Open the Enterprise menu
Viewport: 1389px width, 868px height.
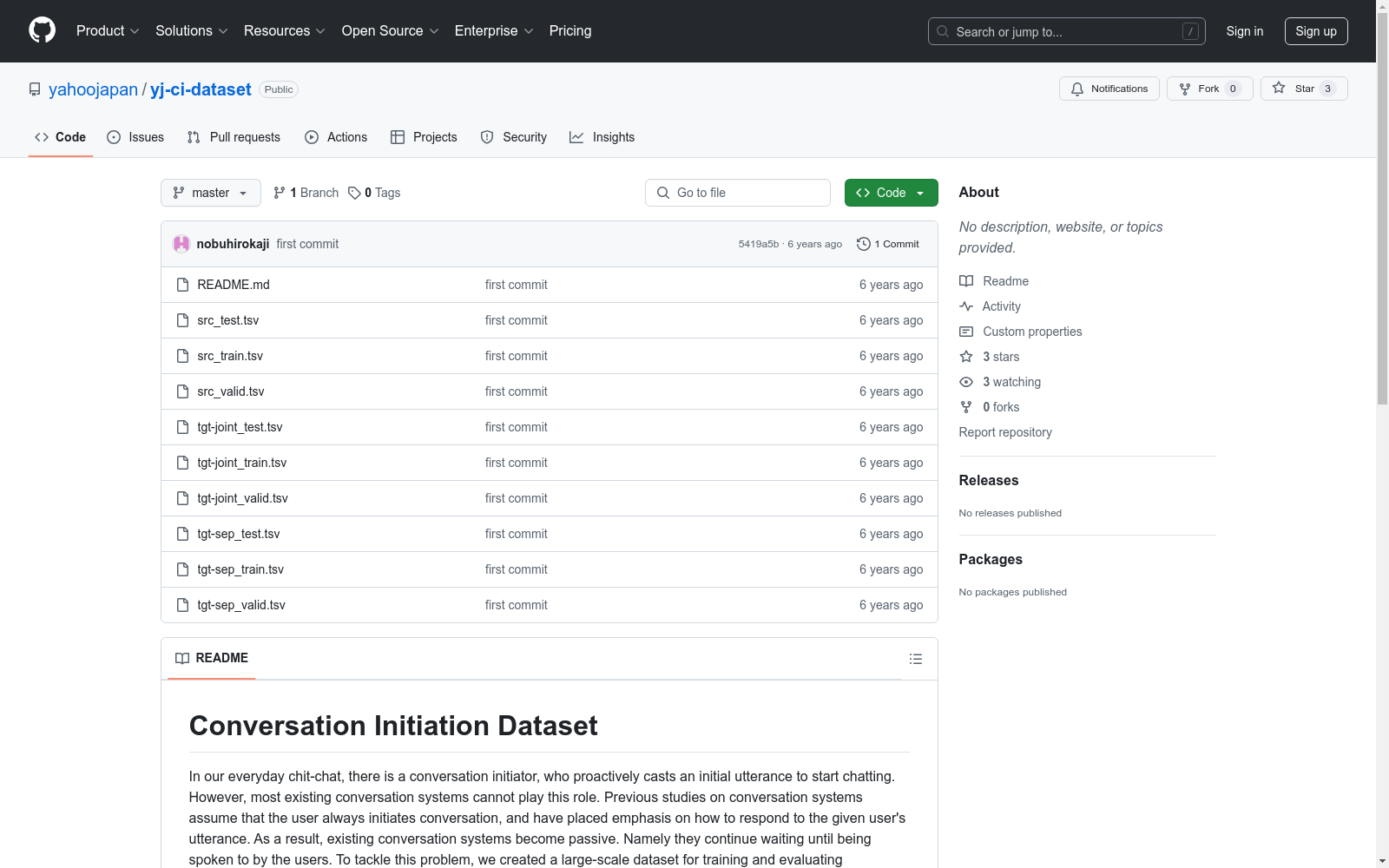494,30
